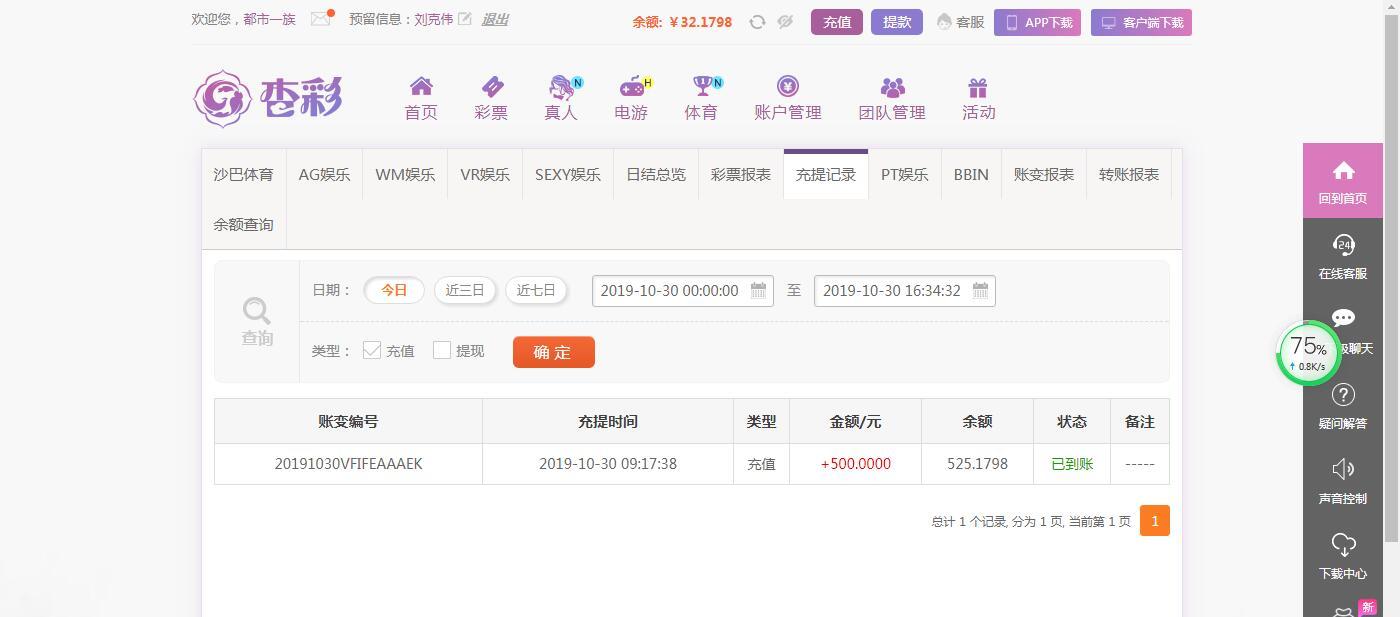This screenshot has width=1400, height=617.
Task: Open the 转账报表 transfer report tab
Action: [x=1128, y=174]
